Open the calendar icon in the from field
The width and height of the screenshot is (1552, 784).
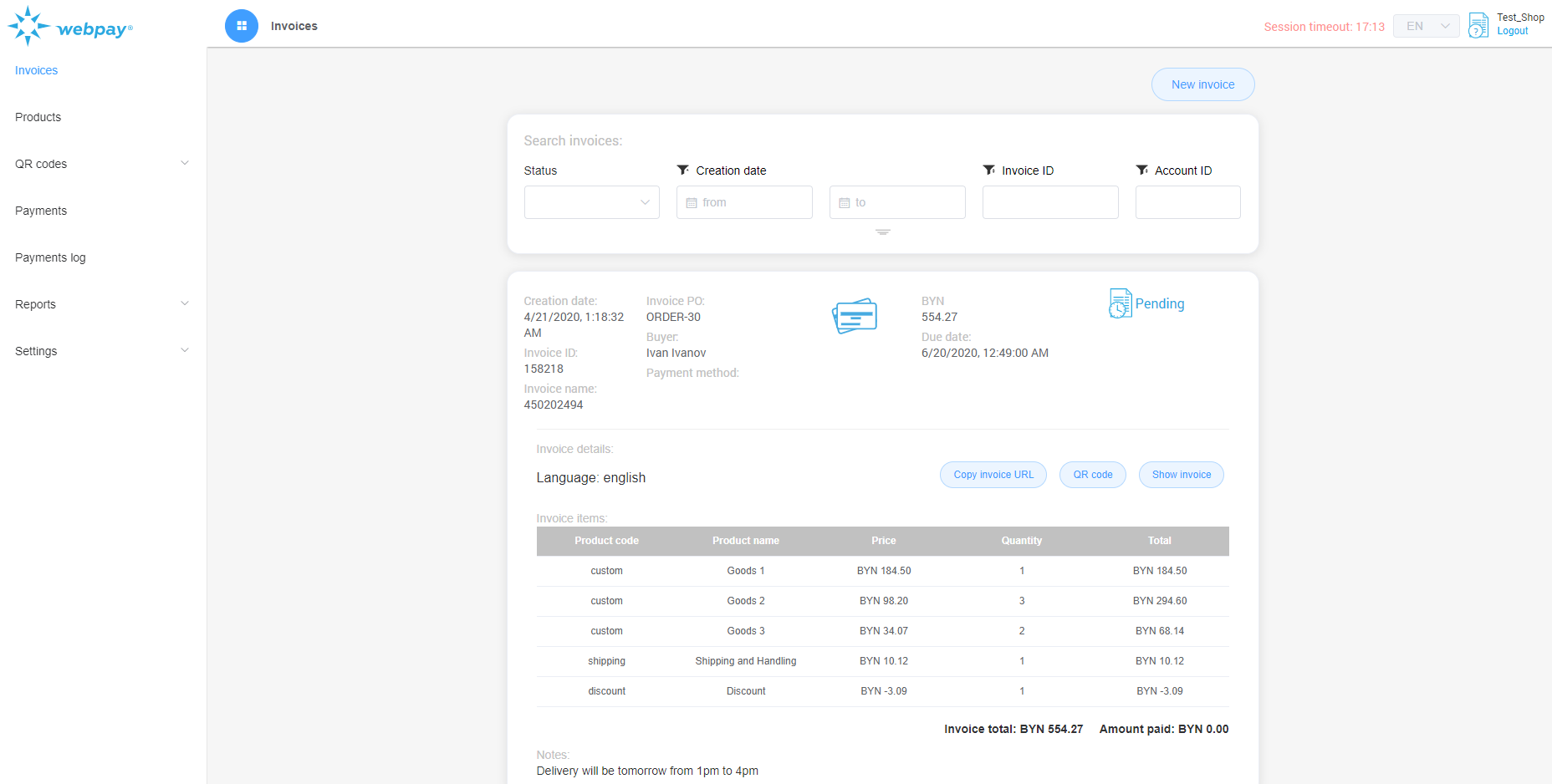(692, 202)
